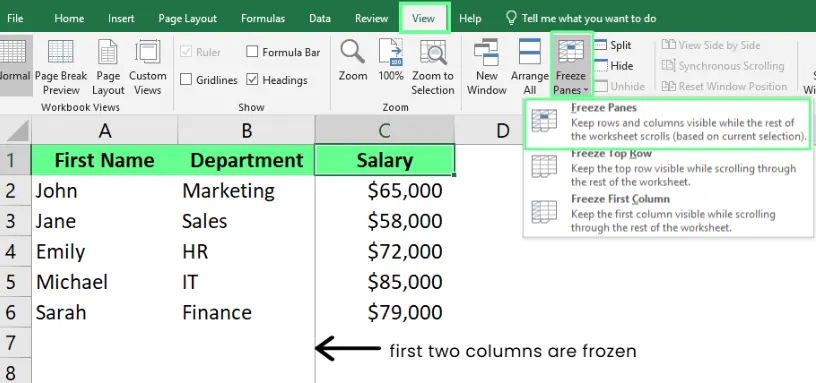Viewport: 816px width, 383px height.
Task: Open the Review tab
Action: (372, 18)
